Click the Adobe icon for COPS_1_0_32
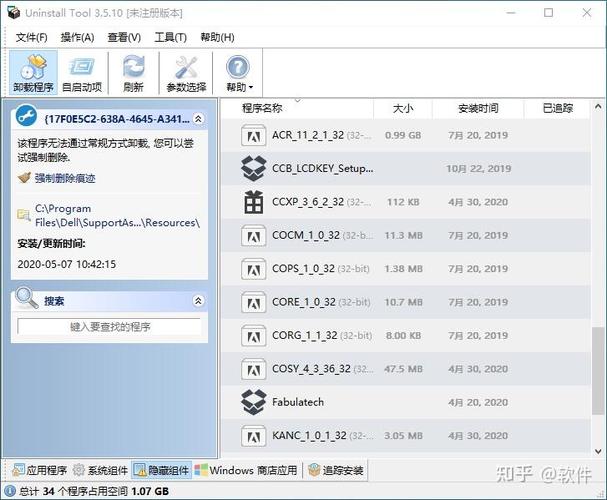The width and height of the screenshot is (607, 500). [254, 269]
